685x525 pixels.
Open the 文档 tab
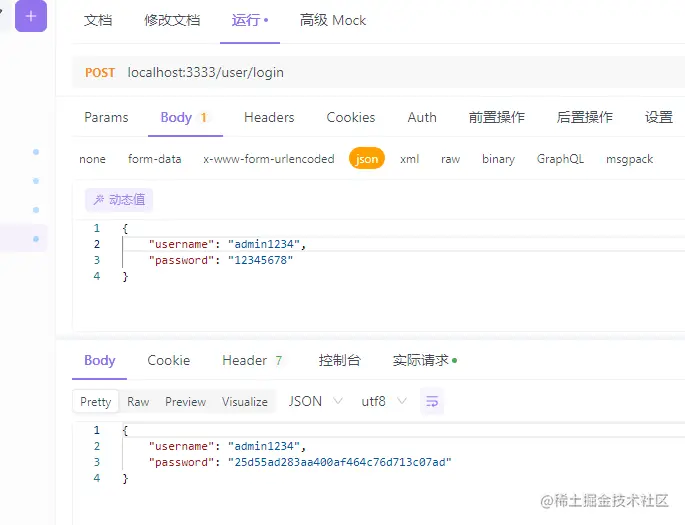click(98, 20)
